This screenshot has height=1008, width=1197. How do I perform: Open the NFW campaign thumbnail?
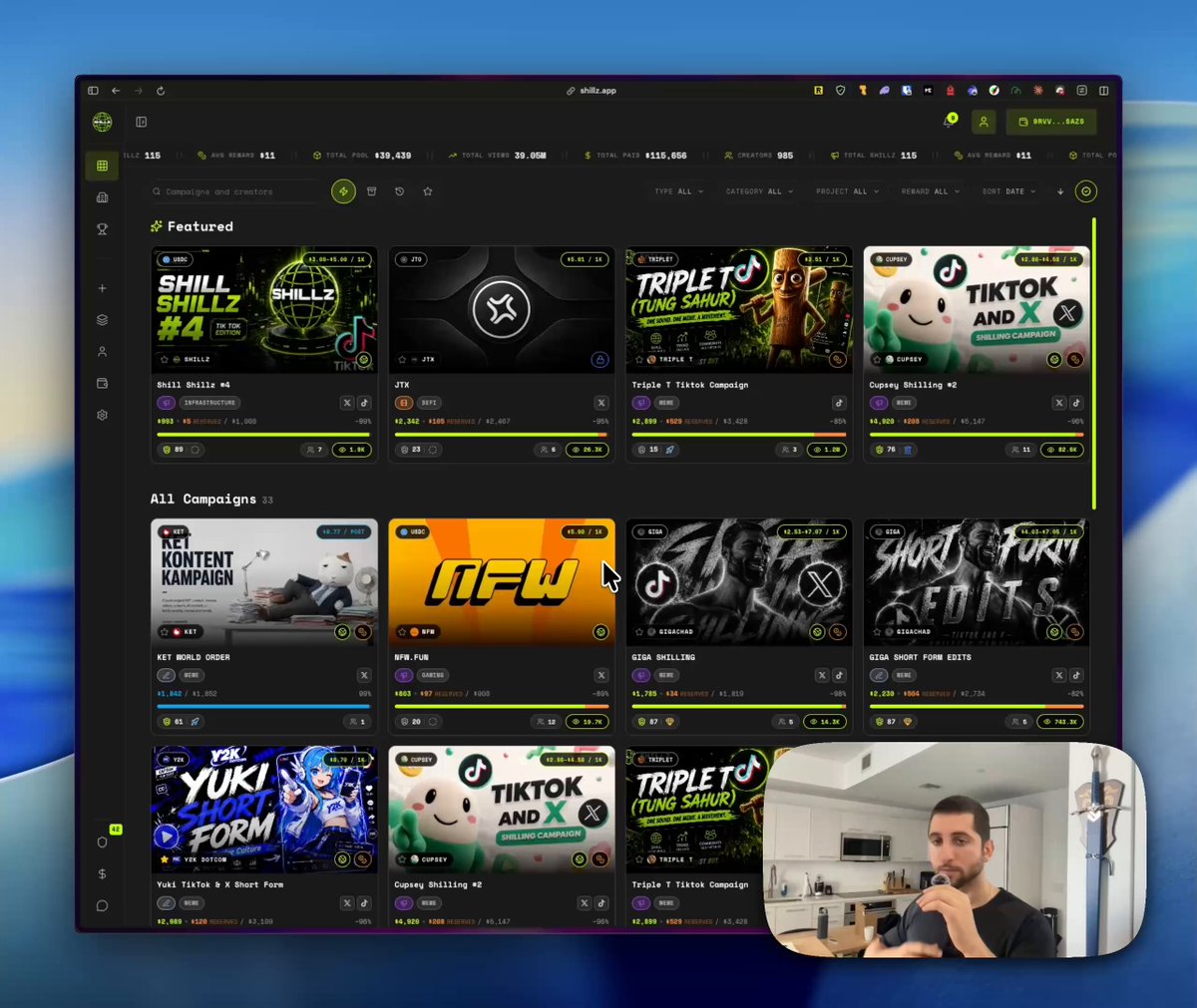[x=502, y=581]
